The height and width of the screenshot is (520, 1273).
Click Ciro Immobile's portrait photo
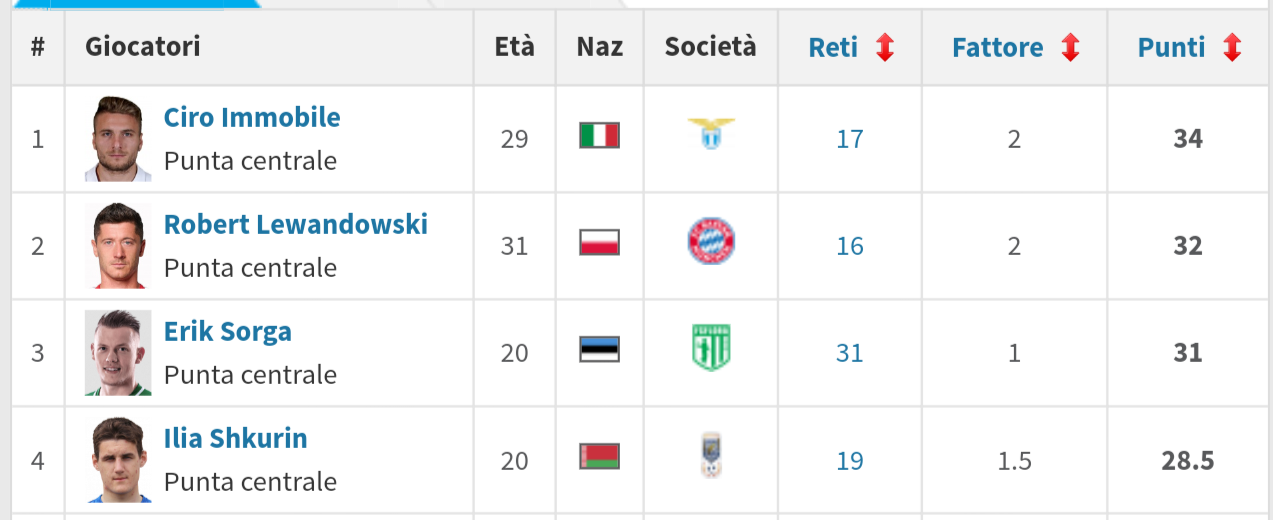tap(118, 139)
